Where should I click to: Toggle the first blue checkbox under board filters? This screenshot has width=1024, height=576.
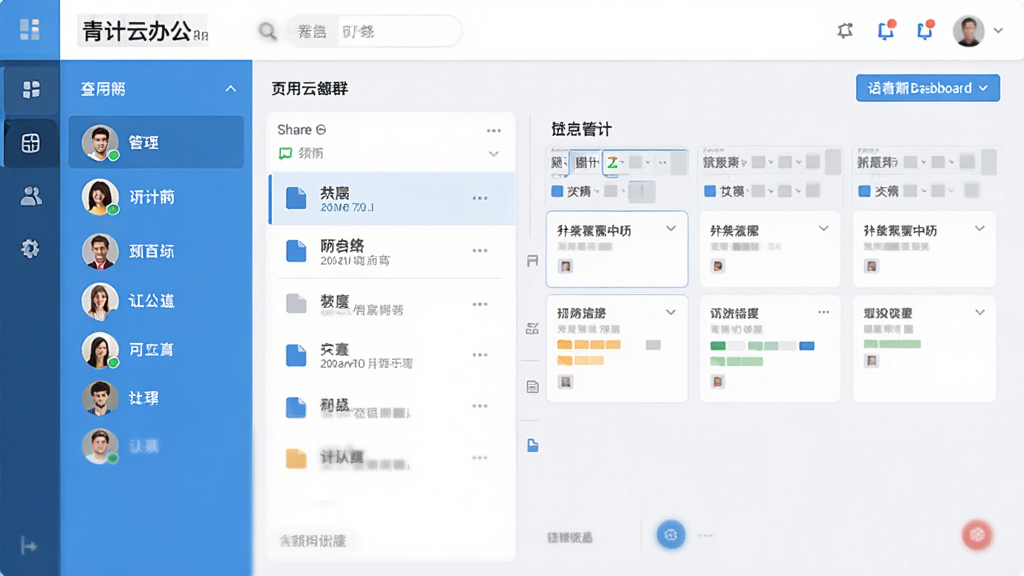(557, 191)
